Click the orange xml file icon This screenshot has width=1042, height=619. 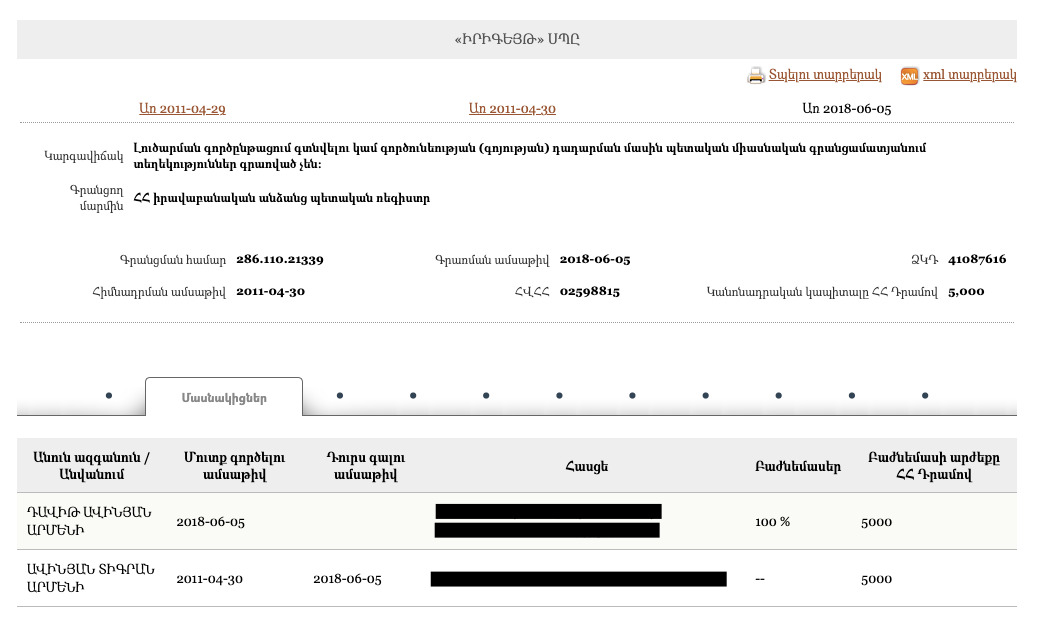coord(909,76)
